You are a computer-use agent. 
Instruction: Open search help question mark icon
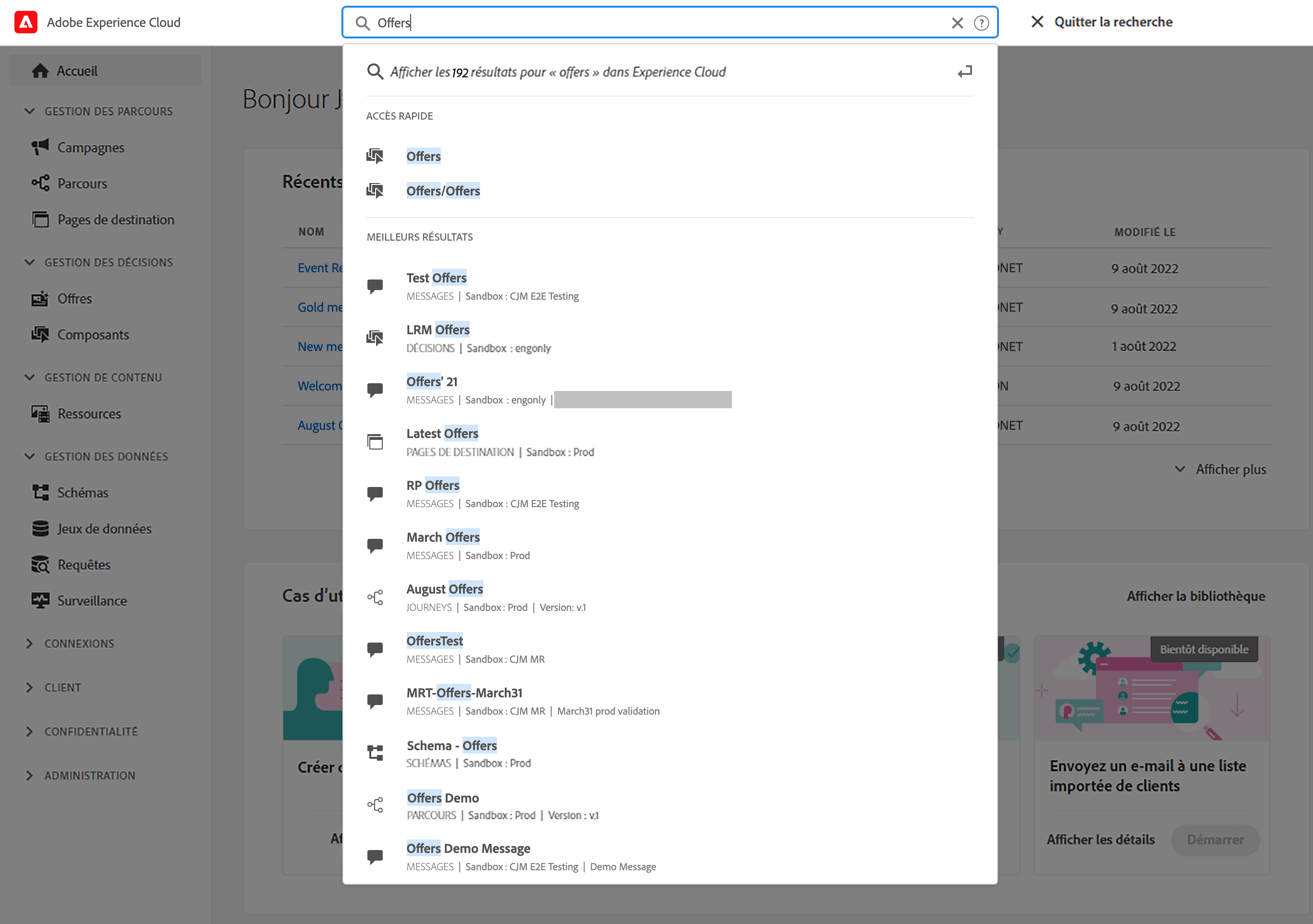(x=981, y=23)
